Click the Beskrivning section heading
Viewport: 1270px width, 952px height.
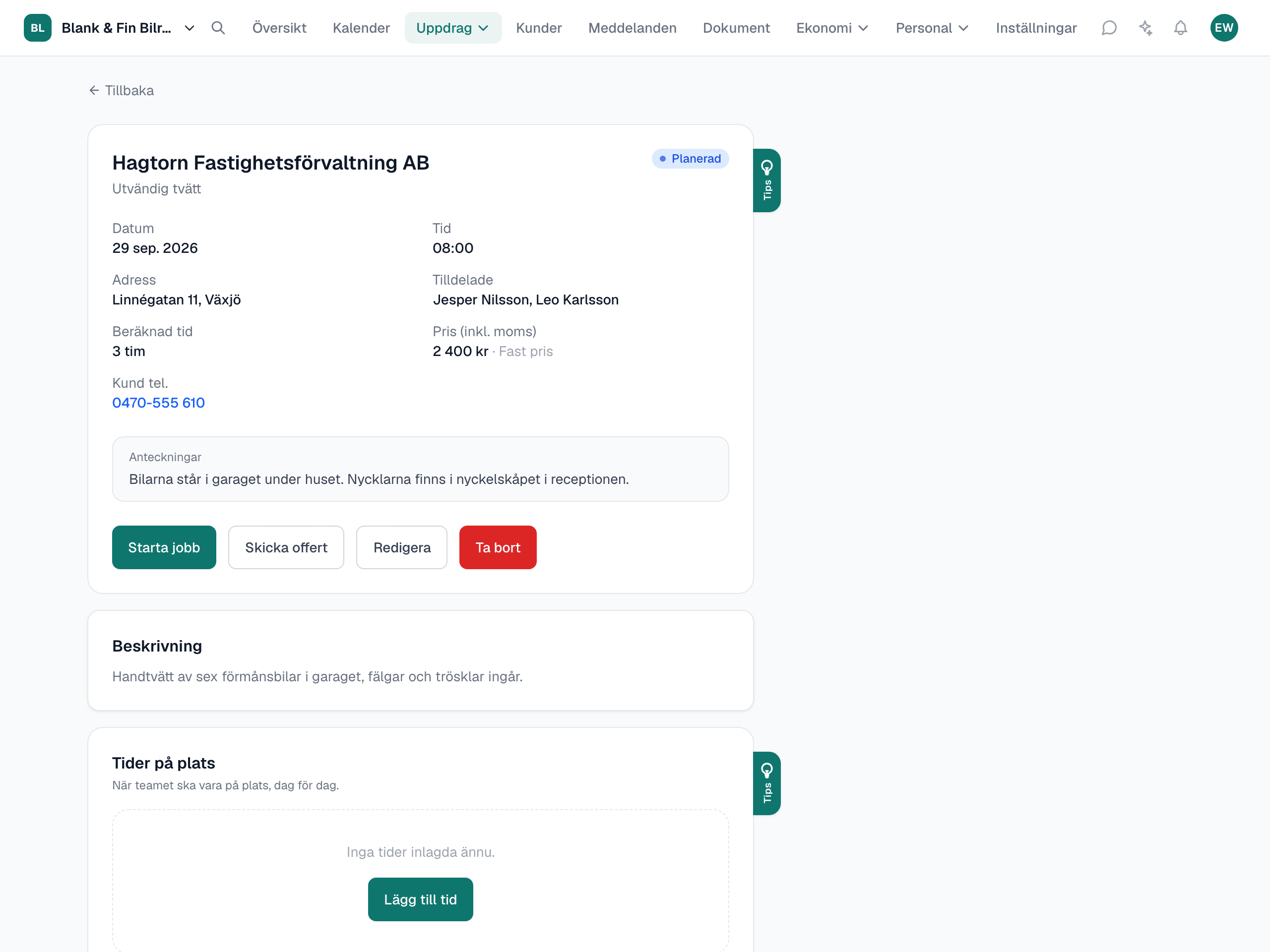click(157, 646)
